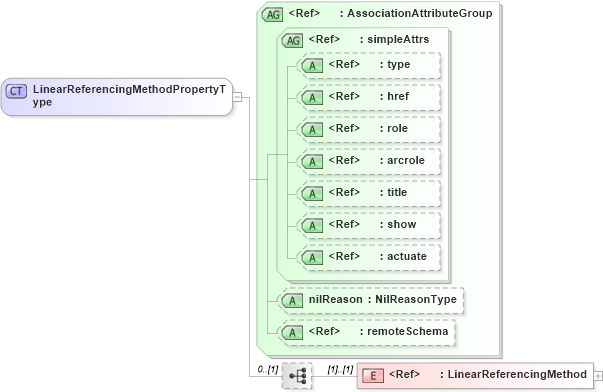Click the A icon beside remoteSchema
Viewport: 603px width, 392px height.
(x=292, y=332)
